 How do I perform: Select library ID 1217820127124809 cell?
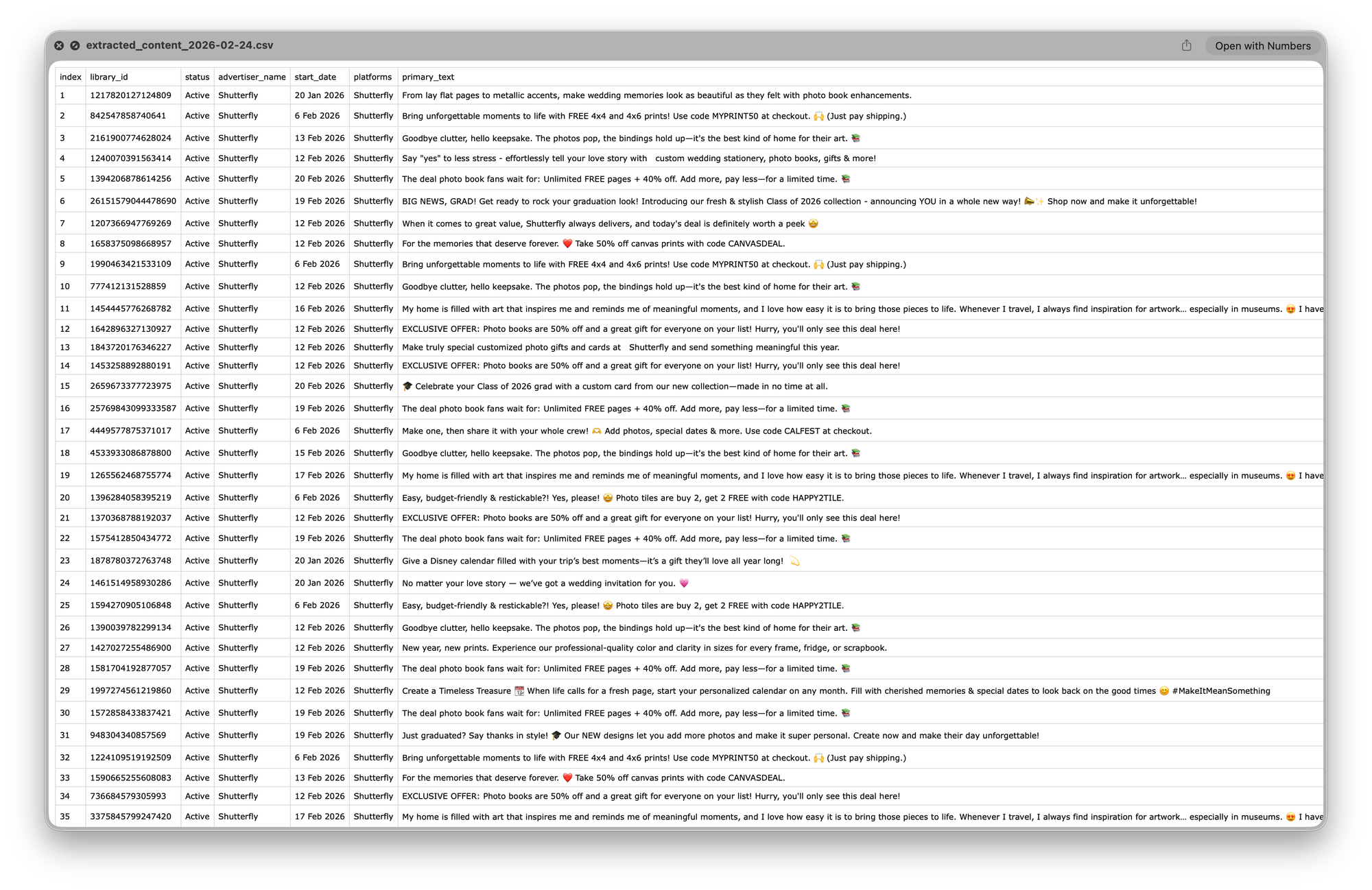pyautogui.click(x=130, y=95)
